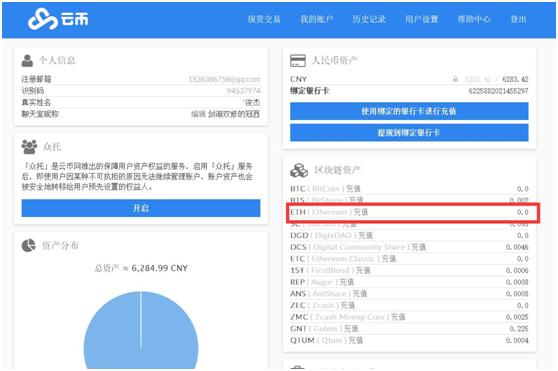Image resolution: width=558 pixels, height=371 pixels.
Task: Click the ZMC balance 0.0025
Action: [x=517, y=317]
